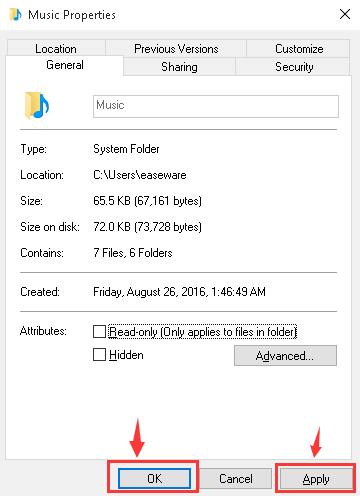
Task: Click the red arrow above Apply
Action: (316, 442)
